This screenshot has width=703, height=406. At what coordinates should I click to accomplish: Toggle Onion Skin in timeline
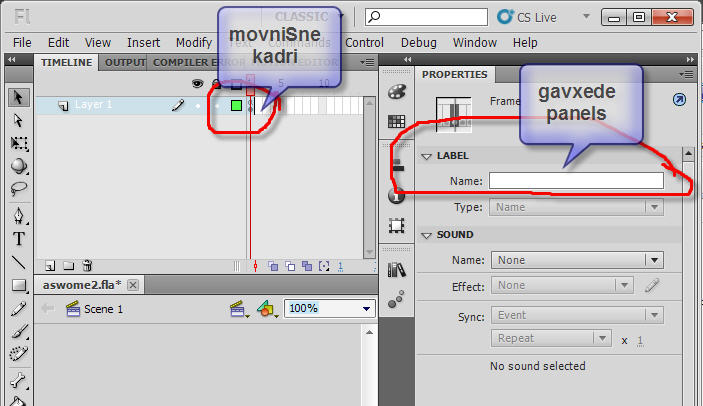[x=273, y=266]
